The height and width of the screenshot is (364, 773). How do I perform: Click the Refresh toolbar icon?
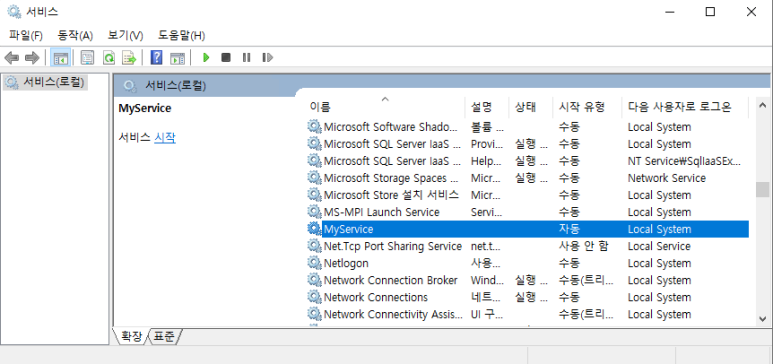[x=108, y=58]
